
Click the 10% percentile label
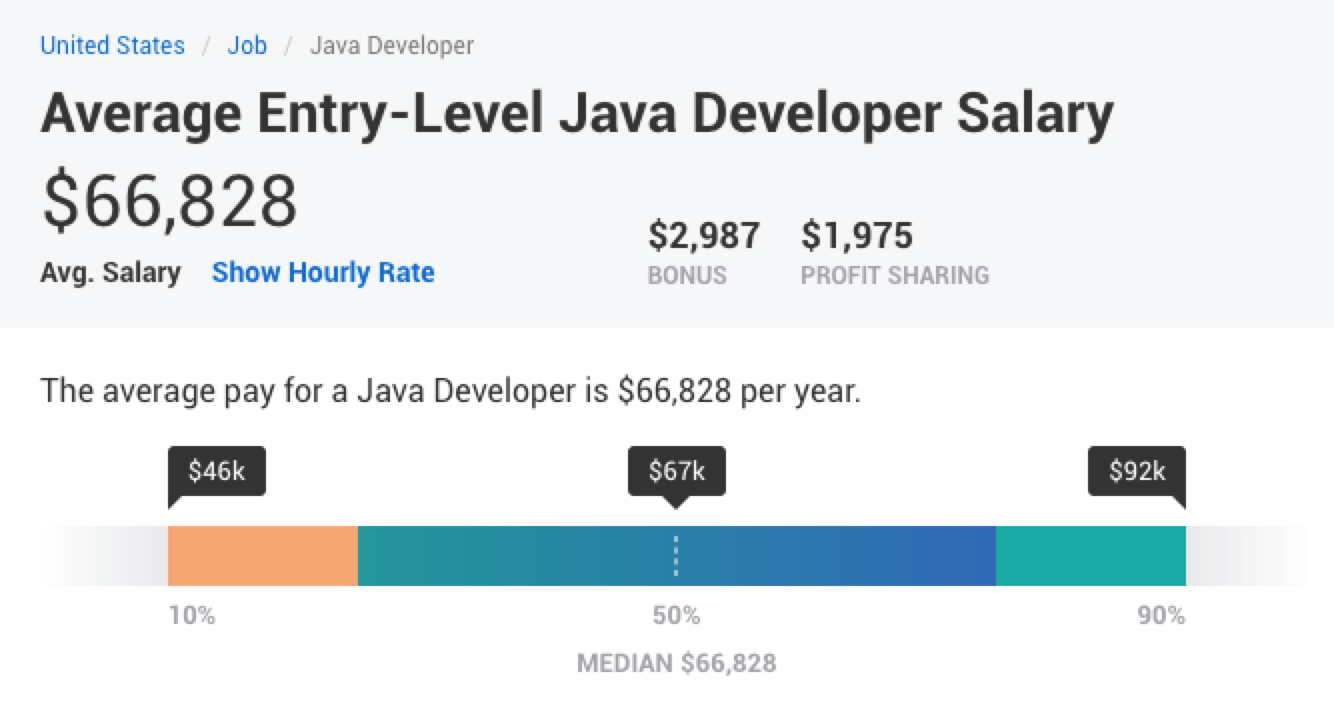pos(192,616)
